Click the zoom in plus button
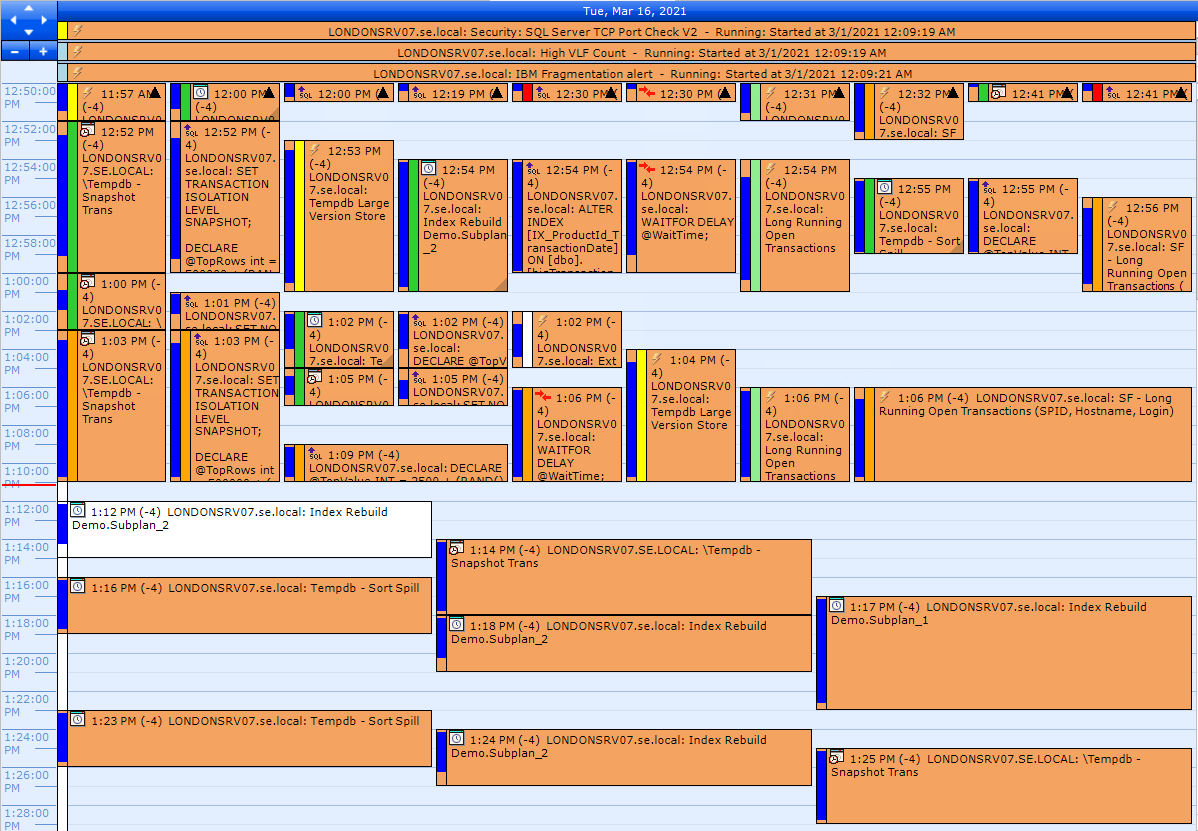The height and width of the screenshot is (831, 1198). 41,50
